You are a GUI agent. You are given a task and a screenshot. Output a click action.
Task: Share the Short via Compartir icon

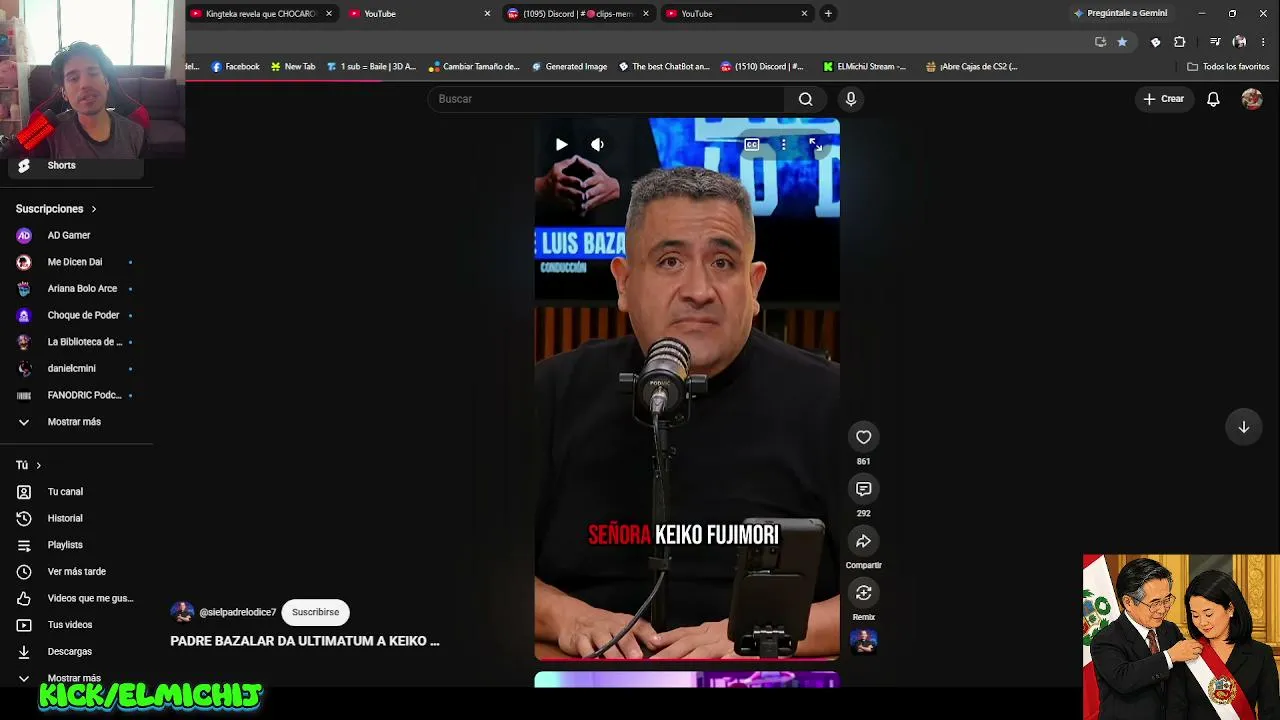[x=863, y=541]
